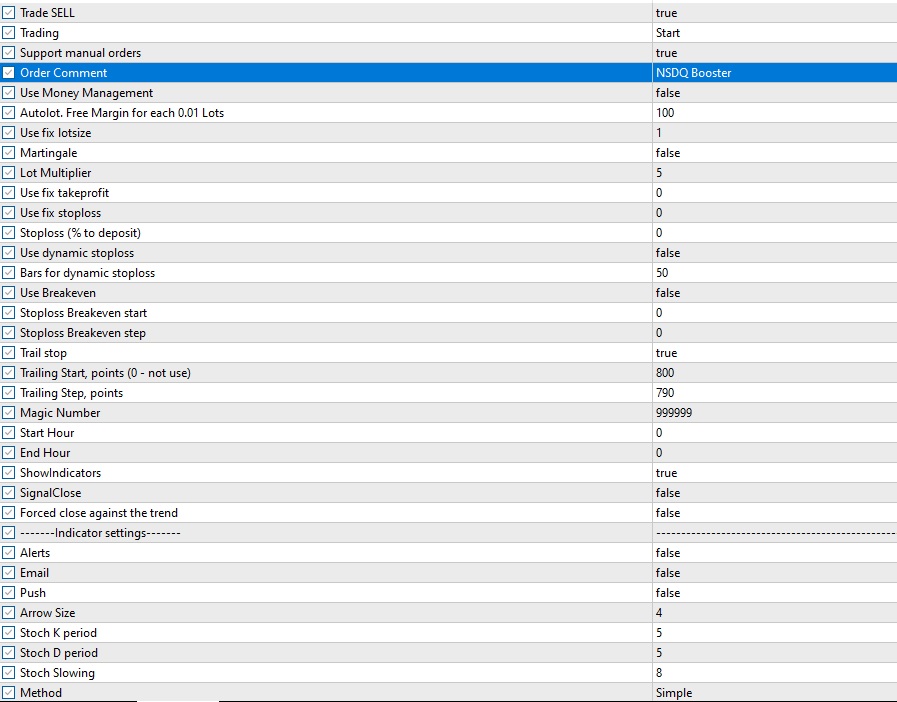The image size is (897, 702).
Task: Click the Lot Multiplier value 5
Action: click(659, 173)
